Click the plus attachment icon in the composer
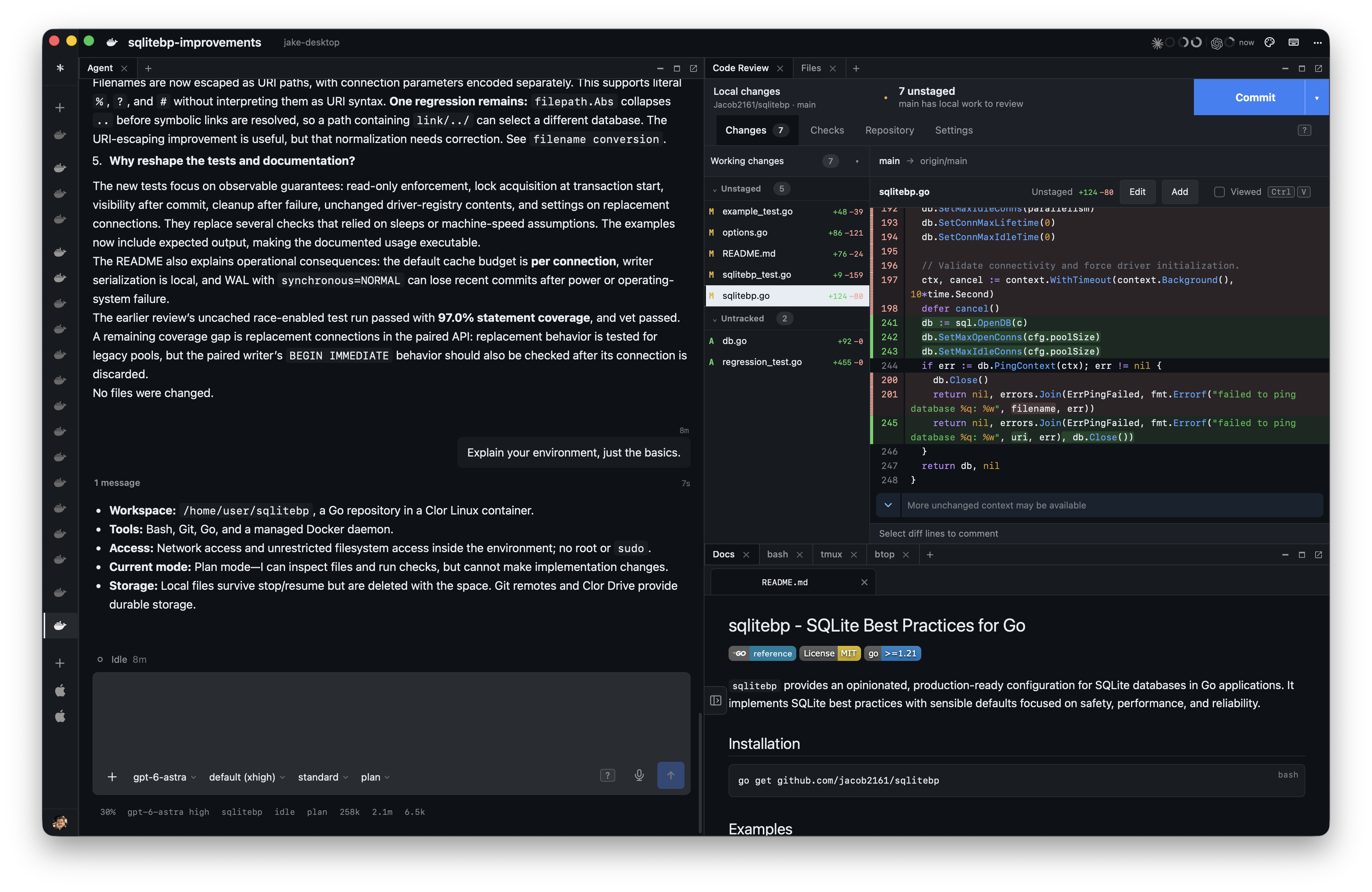1372x892 pixels. click(113, 777)
